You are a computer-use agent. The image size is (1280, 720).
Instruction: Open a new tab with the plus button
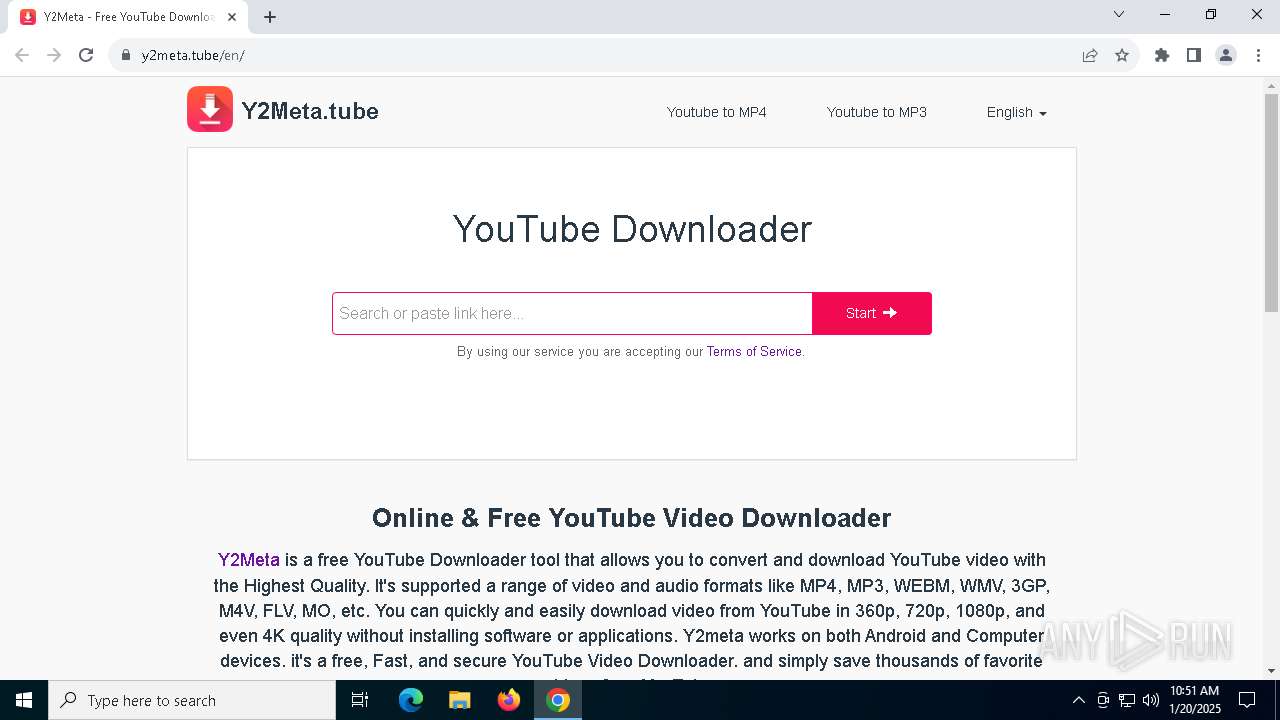pyautogui.click(x=270, y=17)
